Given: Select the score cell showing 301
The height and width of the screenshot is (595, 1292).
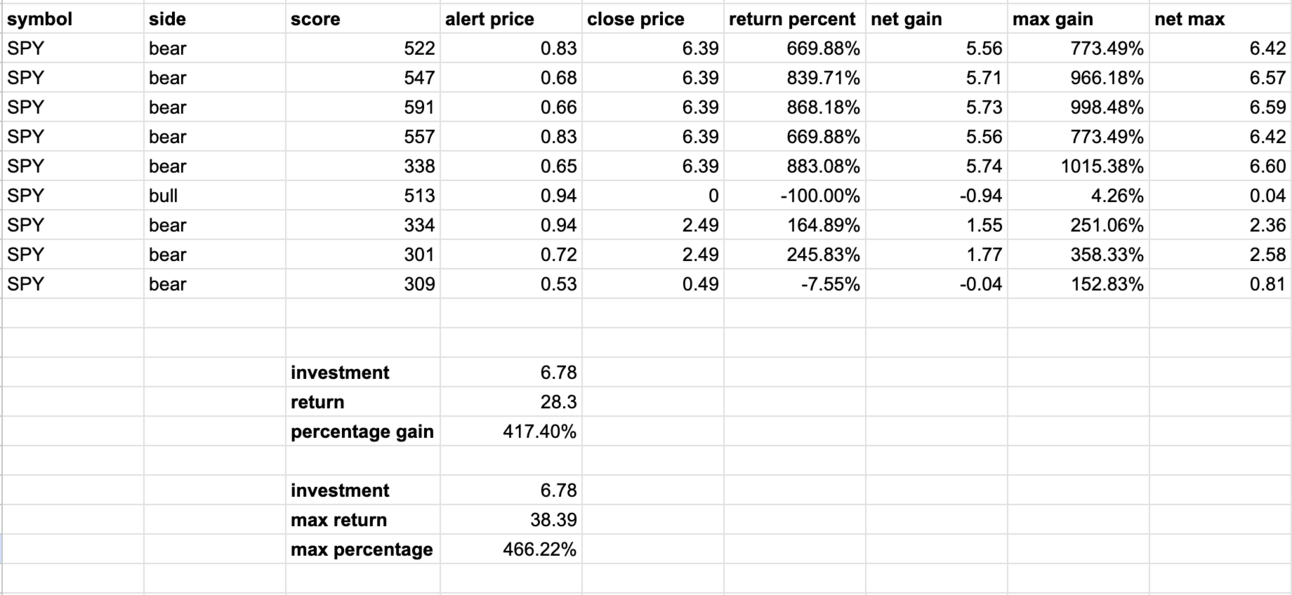Looking at the screenshot, I should 362,254.
